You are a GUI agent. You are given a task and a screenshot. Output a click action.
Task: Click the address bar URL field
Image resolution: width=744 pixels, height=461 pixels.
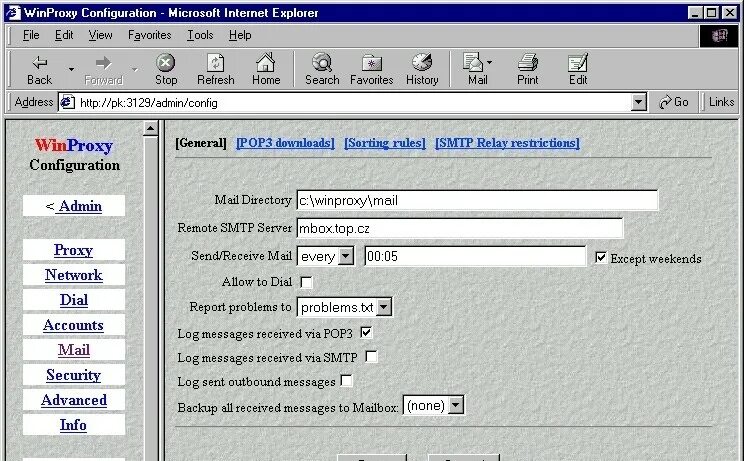353,102
